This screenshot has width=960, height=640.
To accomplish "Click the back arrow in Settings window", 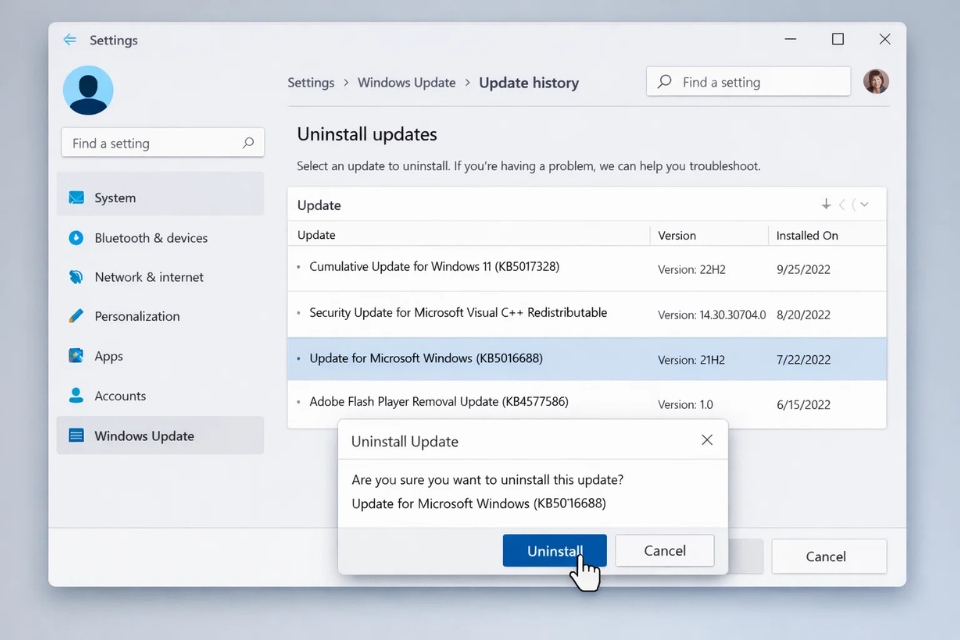I will pyautogui.click(x=68, y=40).
